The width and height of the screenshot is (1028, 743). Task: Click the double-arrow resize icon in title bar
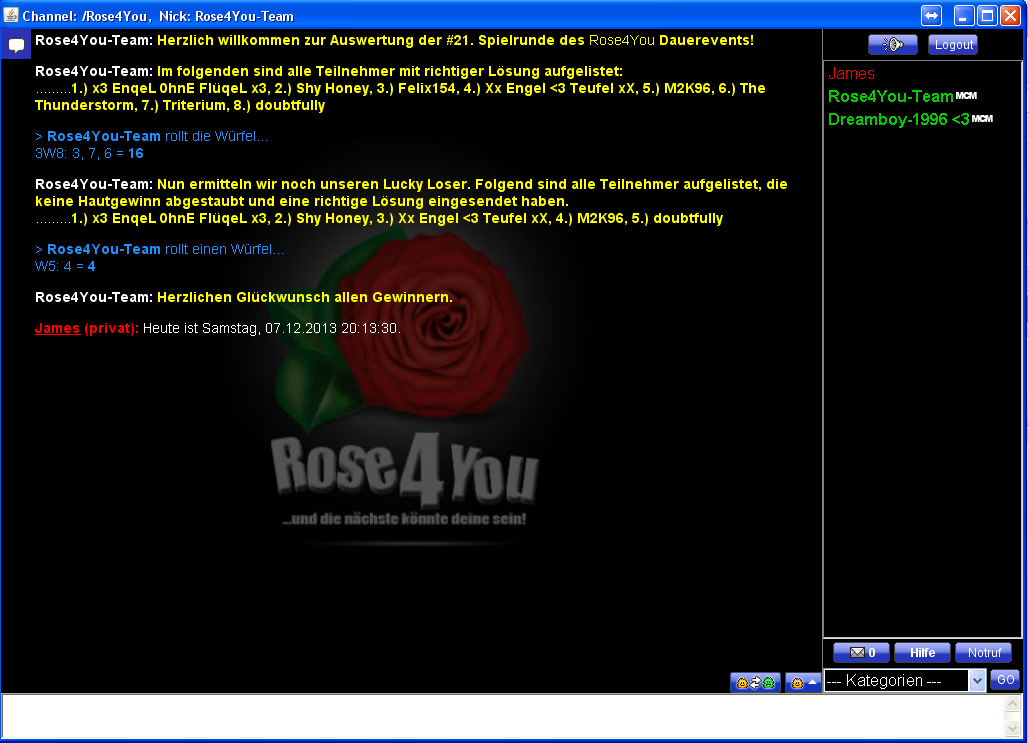931,15
